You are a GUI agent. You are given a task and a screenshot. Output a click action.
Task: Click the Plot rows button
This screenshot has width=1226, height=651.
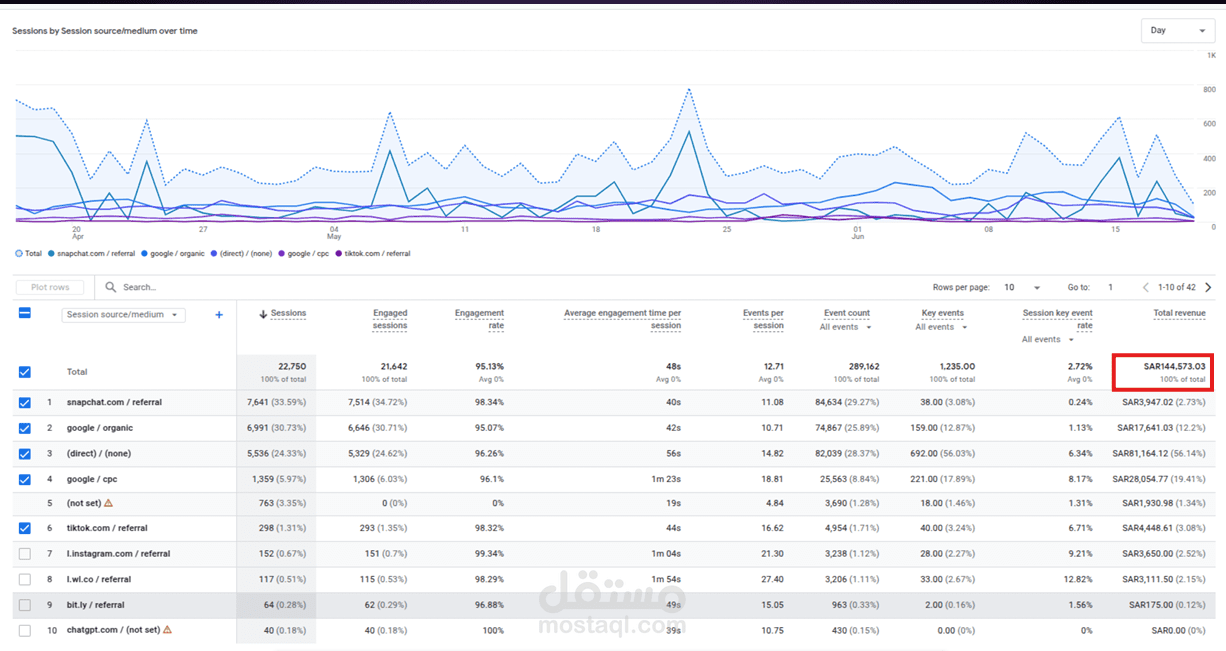click(x=51, y=287)
